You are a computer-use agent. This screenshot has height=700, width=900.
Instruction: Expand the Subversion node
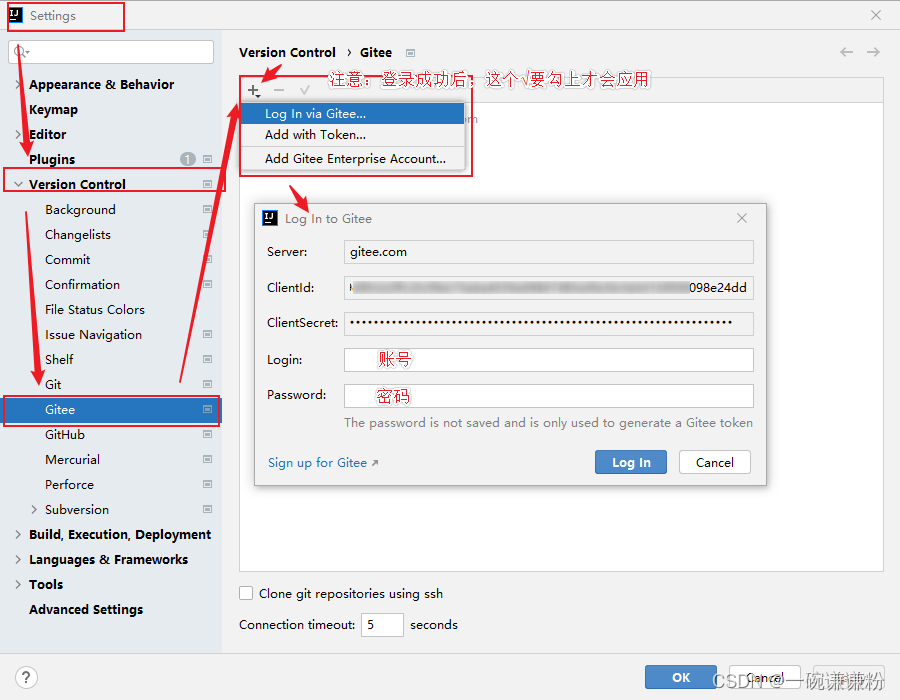(x=34, y=510)
